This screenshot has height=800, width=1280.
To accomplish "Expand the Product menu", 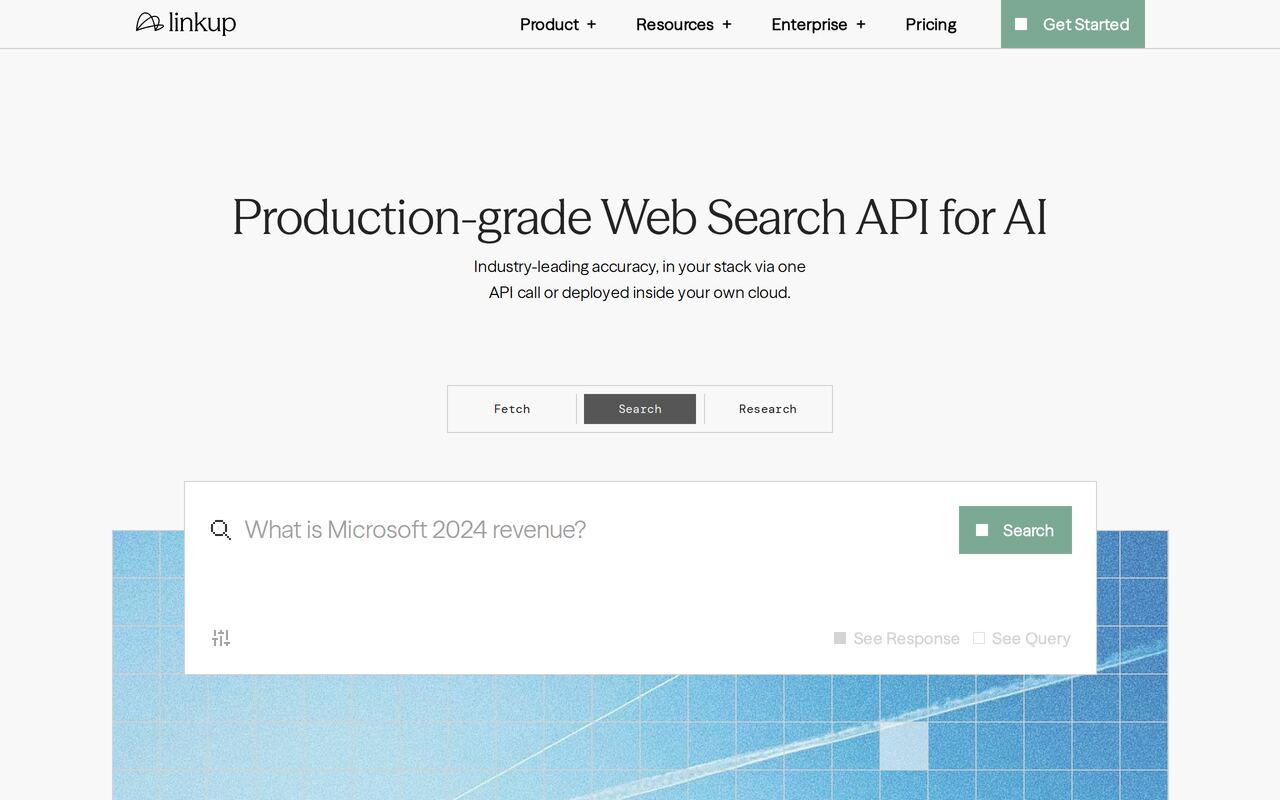I will coord(558,24).
